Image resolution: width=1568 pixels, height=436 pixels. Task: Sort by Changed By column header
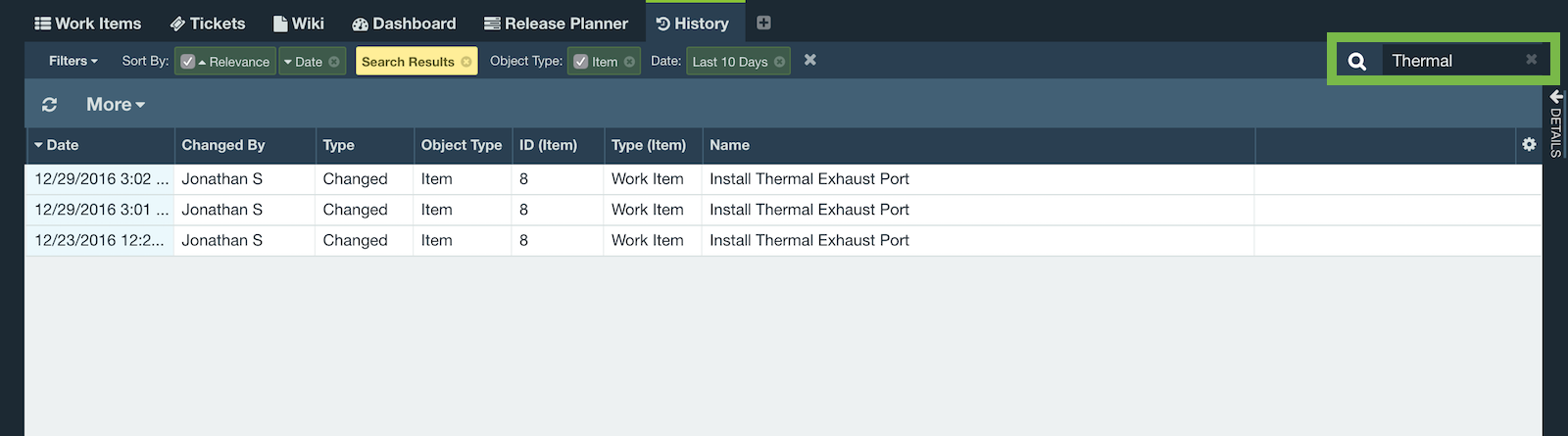245,145
